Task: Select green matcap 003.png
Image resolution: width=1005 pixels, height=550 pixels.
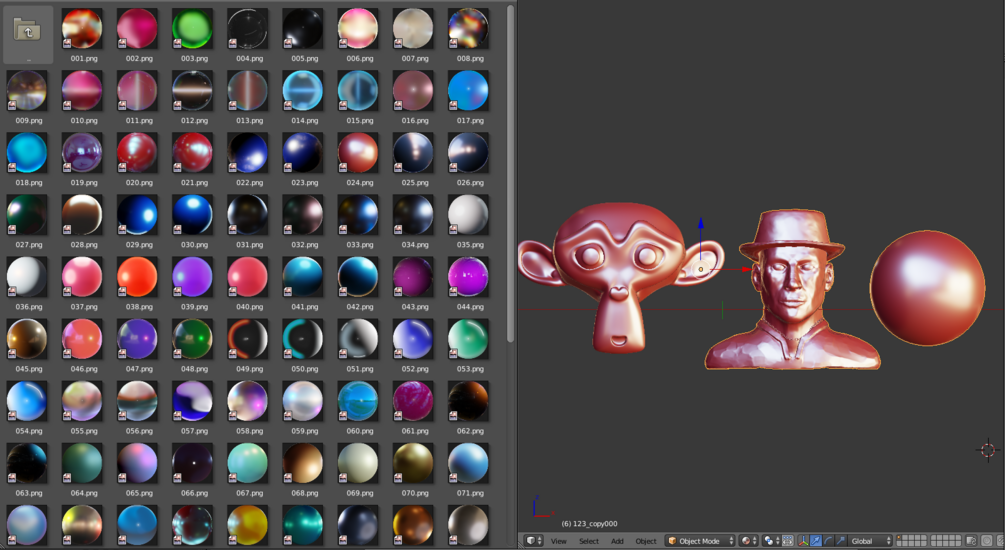Action: coord(192,28)
